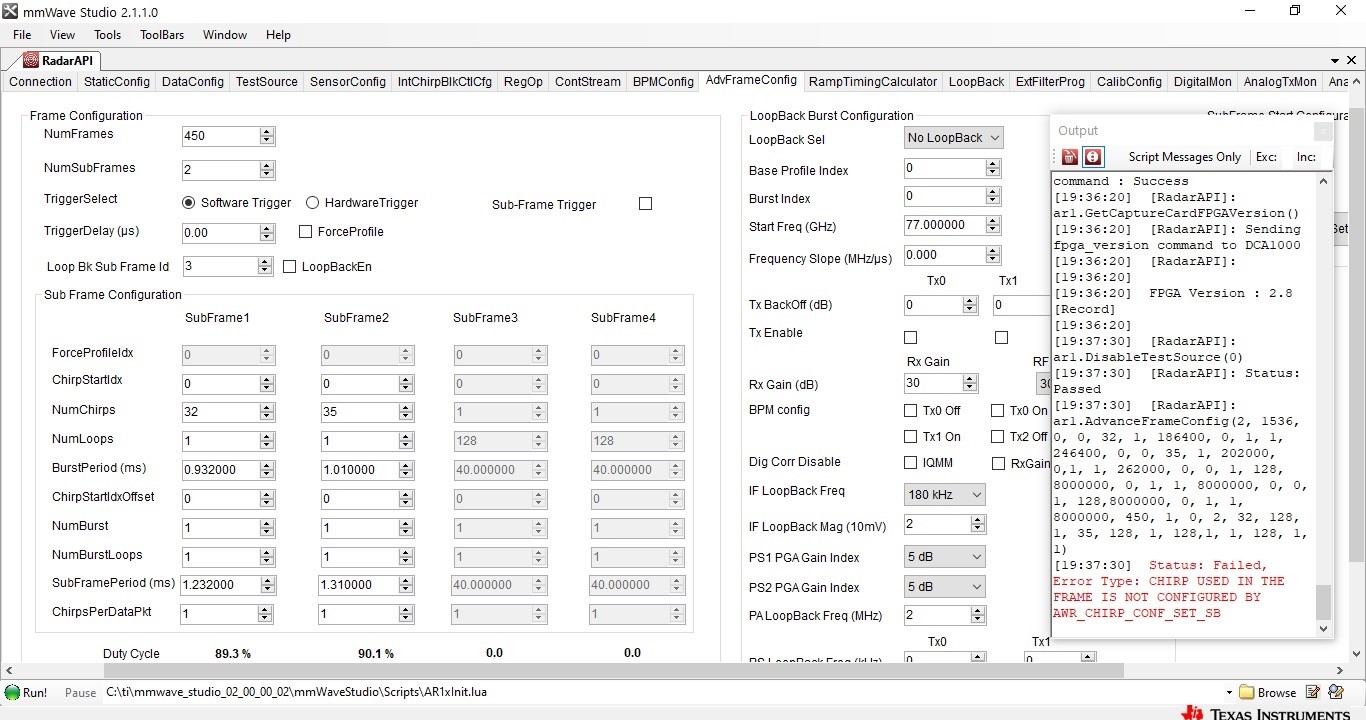Switch to the LoopBack tab
Screen dimensions: 1366x720
[x=976, y=82]
